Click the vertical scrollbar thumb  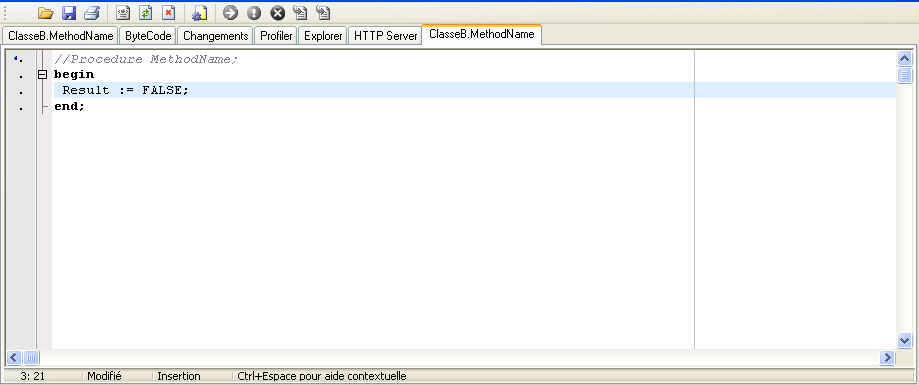click(904, 75)
